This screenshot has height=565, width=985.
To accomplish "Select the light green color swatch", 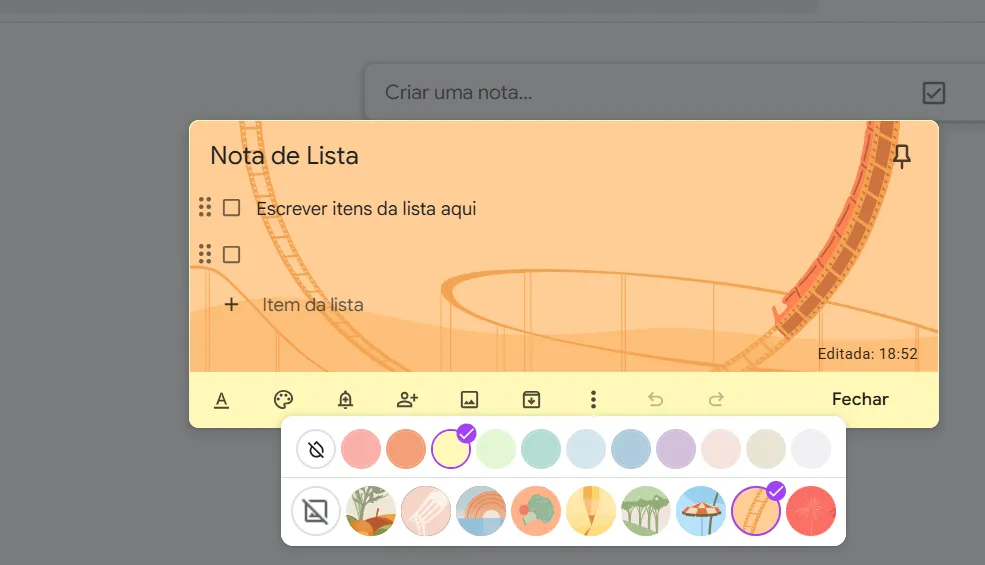I will tap(496, 450).
